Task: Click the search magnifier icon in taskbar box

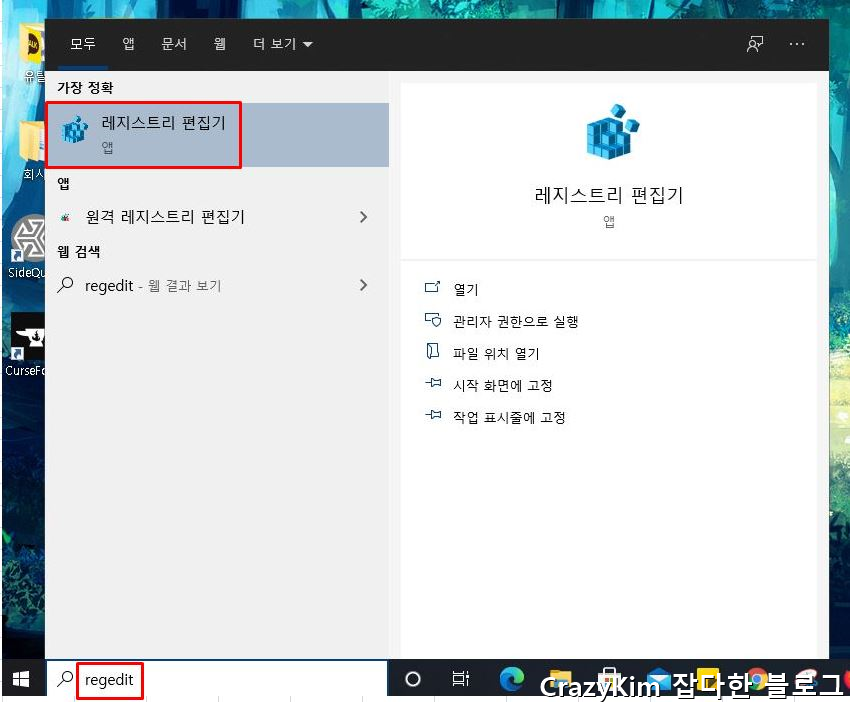Action: pyautogui.click(x=65, y=678)
